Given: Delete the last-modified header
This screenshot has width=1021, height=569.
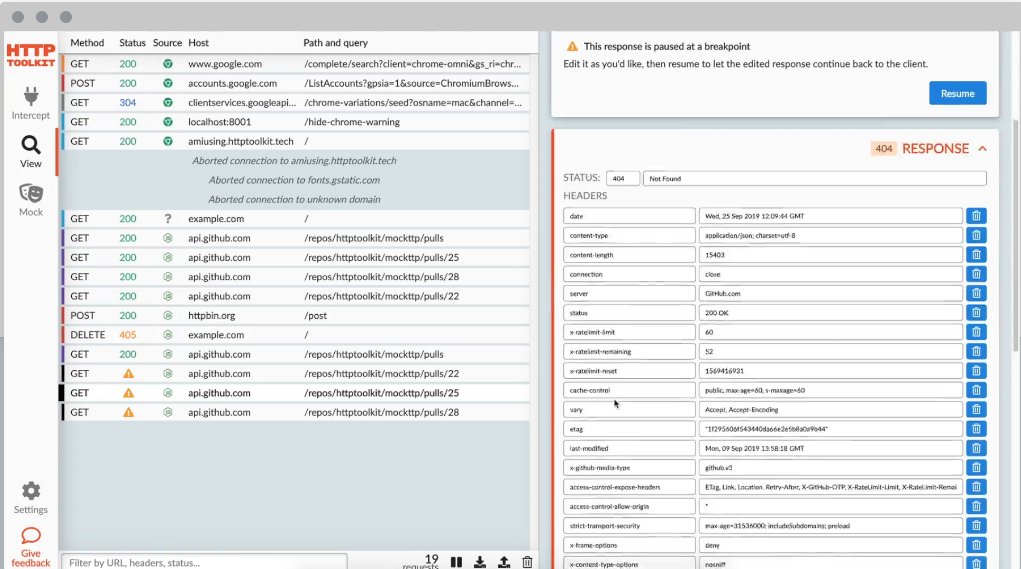Looking at the screenshot, I should 976,448.
